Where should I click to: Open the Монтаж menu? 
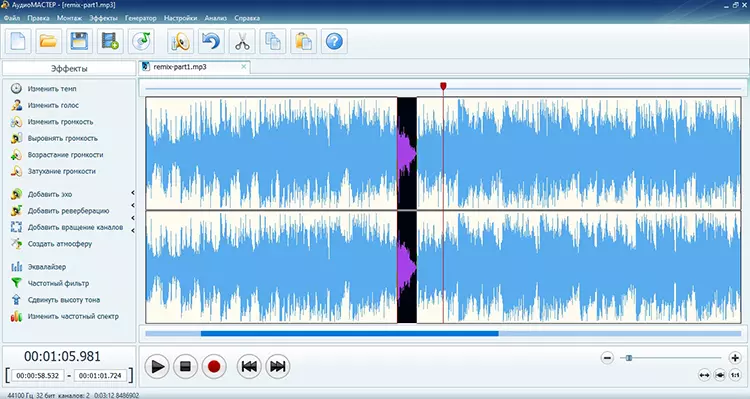tap(69, 18)
